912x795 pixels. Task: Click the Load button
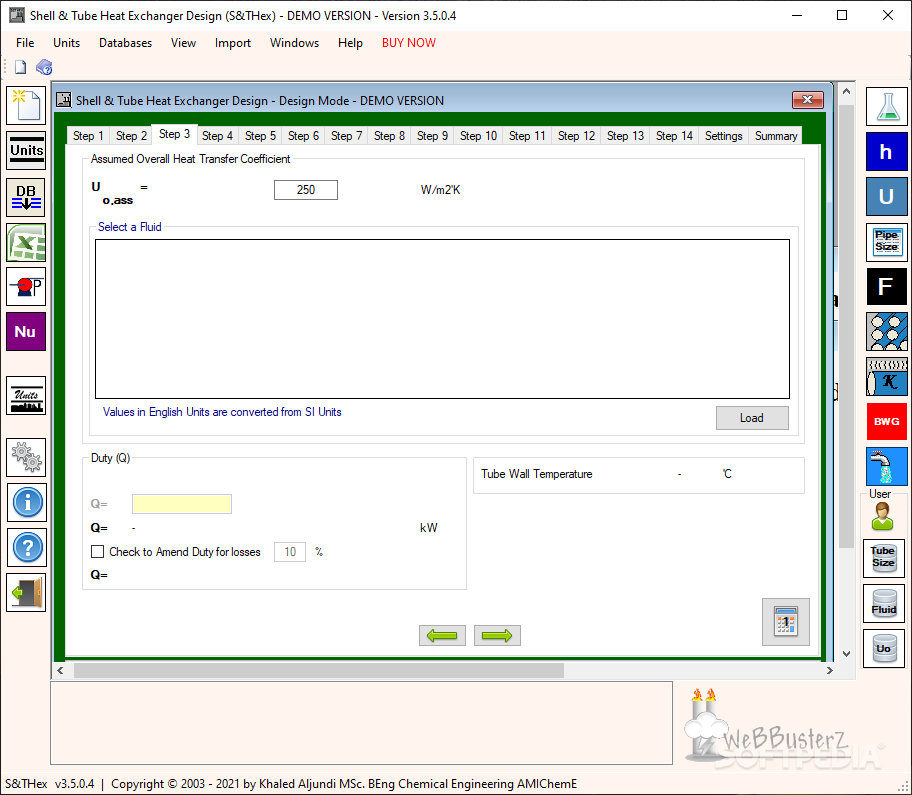[752, 418]
